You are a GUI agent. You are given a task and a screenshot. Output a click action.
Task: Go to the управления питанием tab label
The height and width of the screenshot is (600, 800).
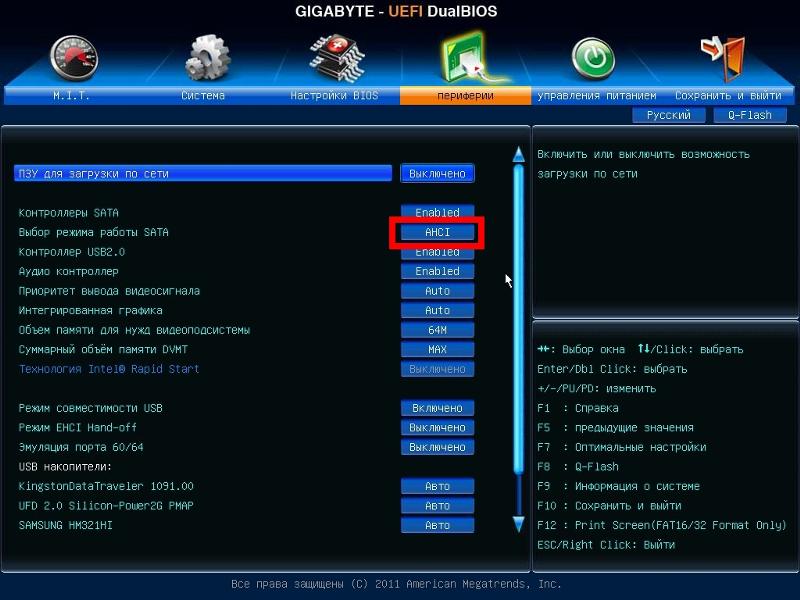click(596, 95)
